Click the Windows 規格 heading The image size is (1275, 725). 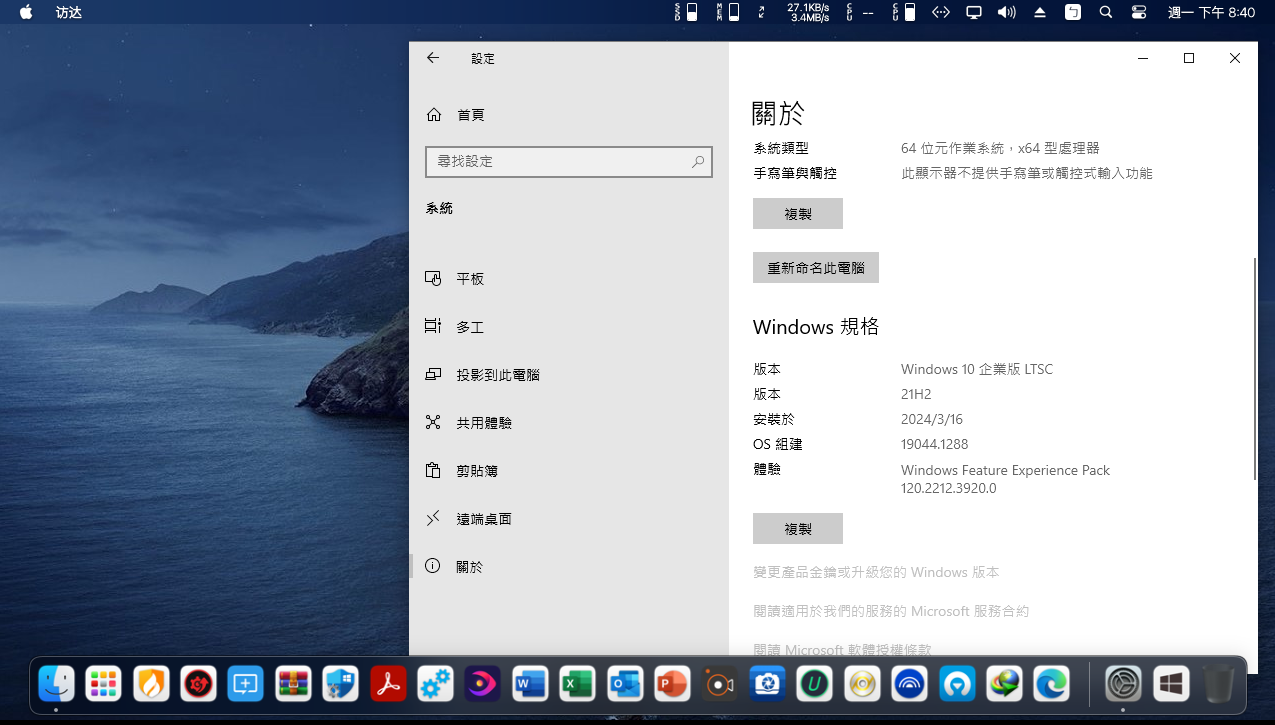coord(816,327)
